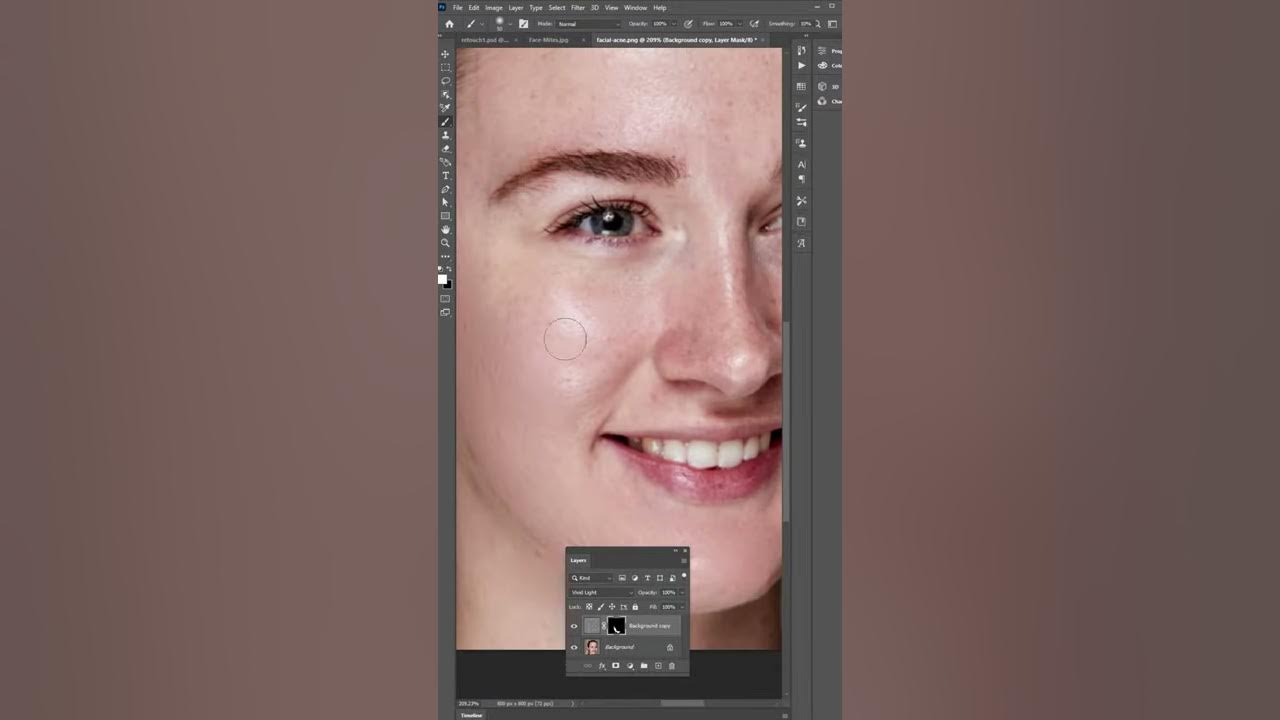The height and width of the screenshot is (720, 1280).
Task: Toggle filter for shape layers
Action: (660, 578)
